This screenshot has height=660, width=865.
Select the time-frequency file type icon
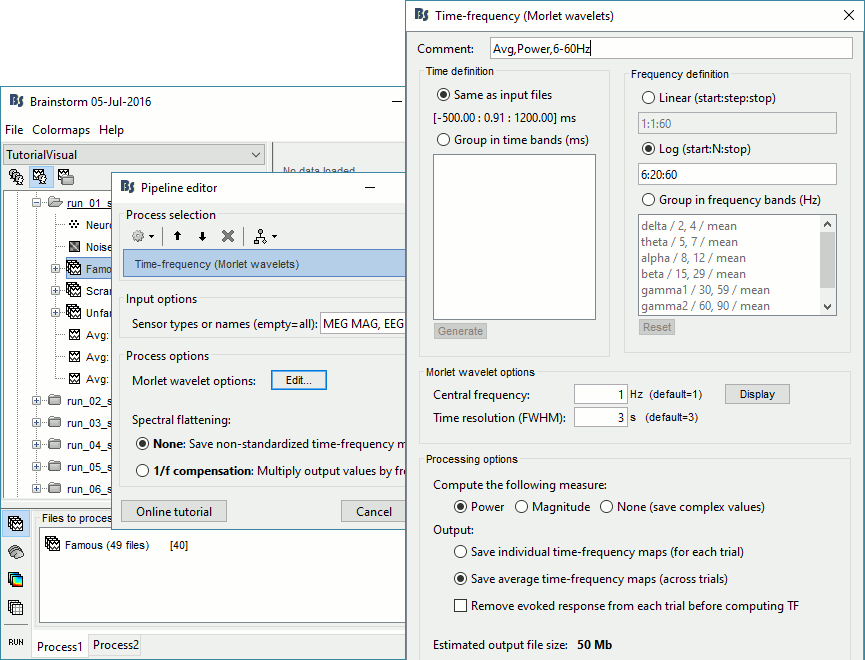[15, 579]
